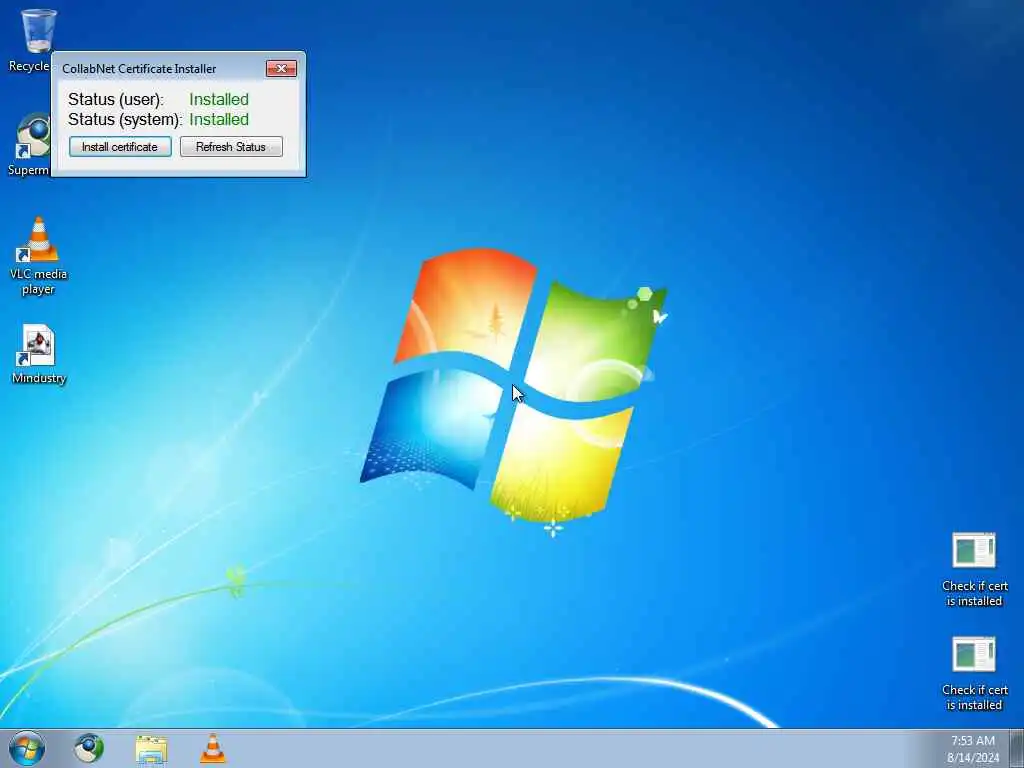
Task: Launch VLC from the taskbar
Action: 213,749
